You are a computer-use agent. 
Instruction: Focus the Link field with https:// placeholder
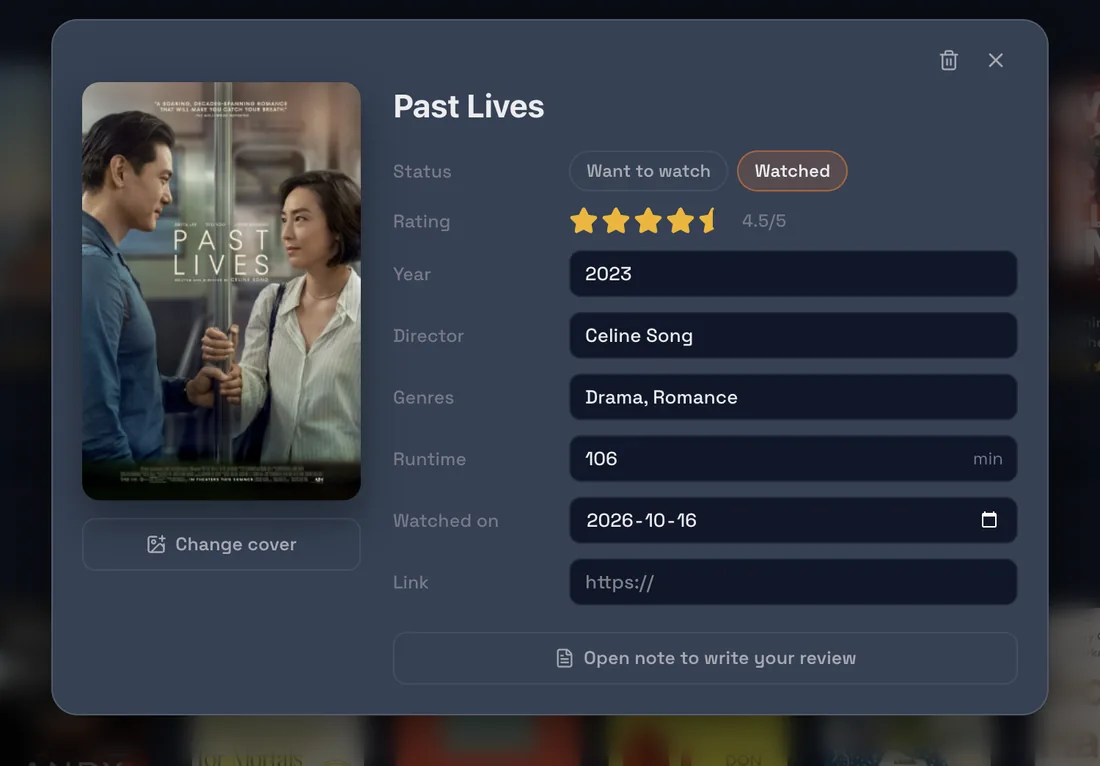[793, 582]
